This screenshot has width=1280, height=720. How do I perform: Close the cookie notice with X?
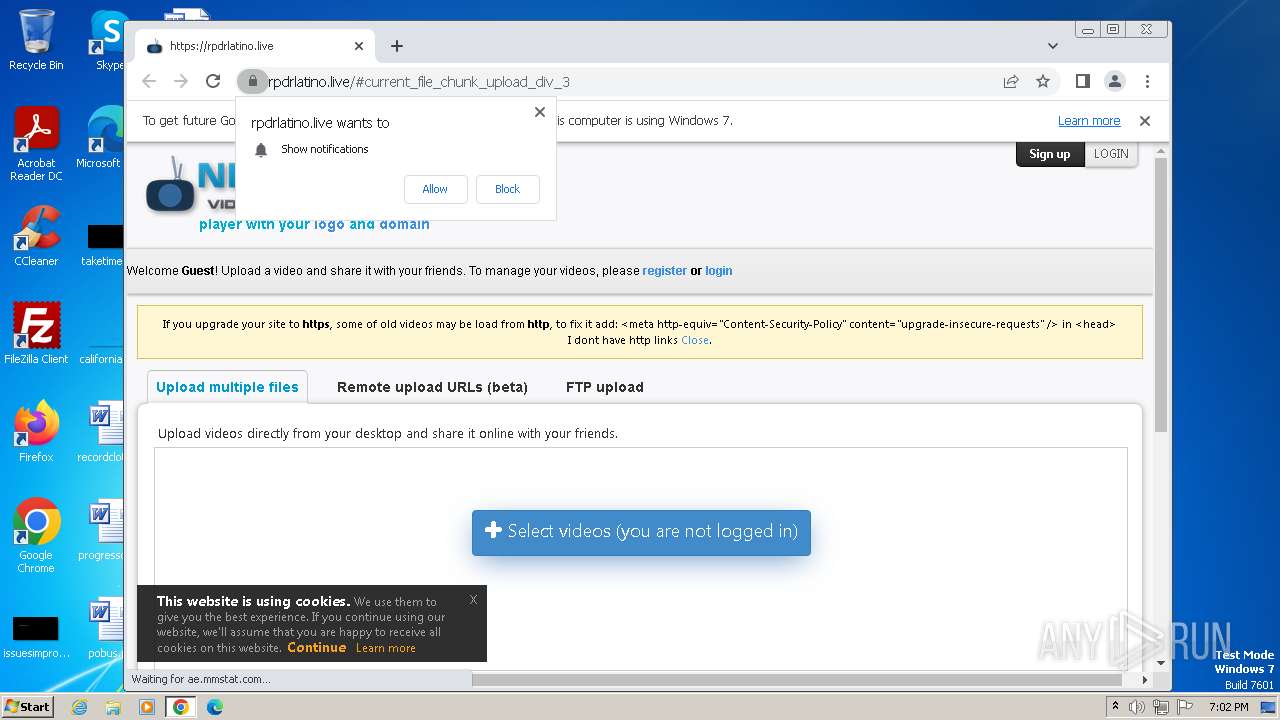tap(473, 600)
